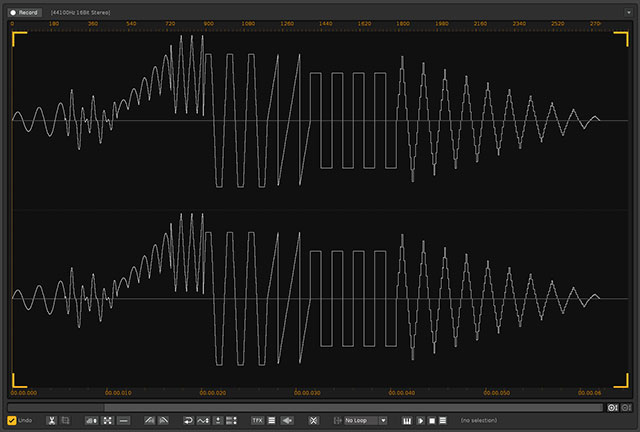The height and width of the screenshot is (432, 640).
Task: Click the zoom out icon beside scrollbar
Action: click(626, 408)
